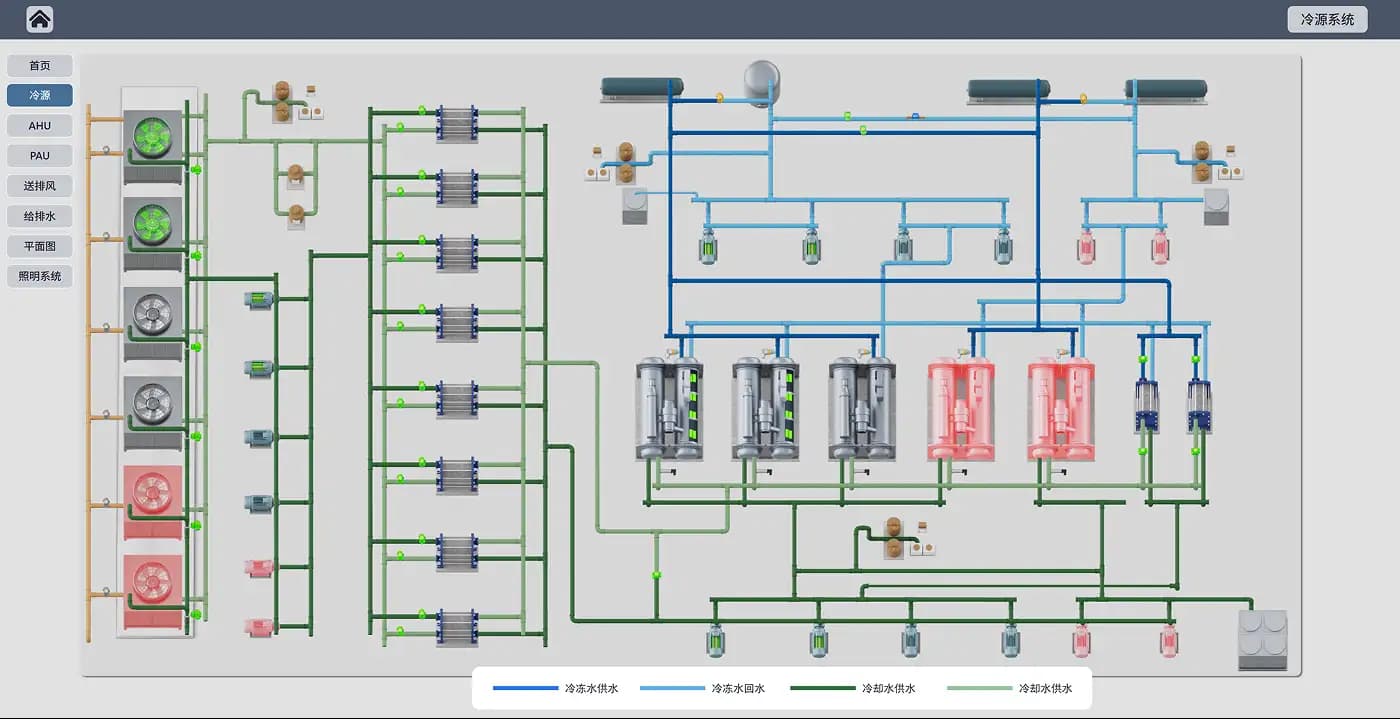The height and width of the screenshot is (719, 1400).
Task: Open the PAU sidebar page
Action: coord(40,156)
